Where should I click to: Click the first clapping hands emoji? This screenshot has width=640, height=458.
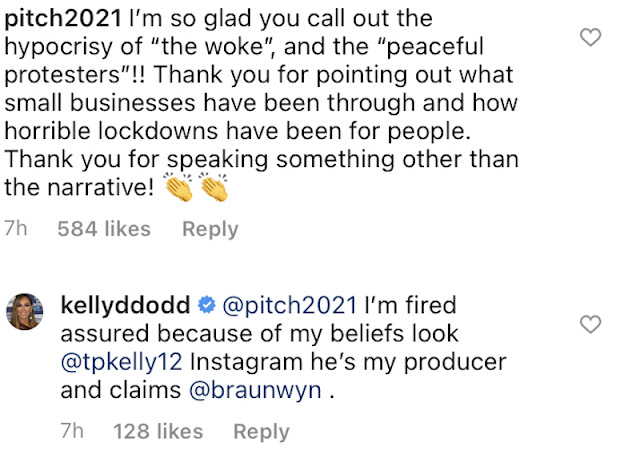click(179, 187)
